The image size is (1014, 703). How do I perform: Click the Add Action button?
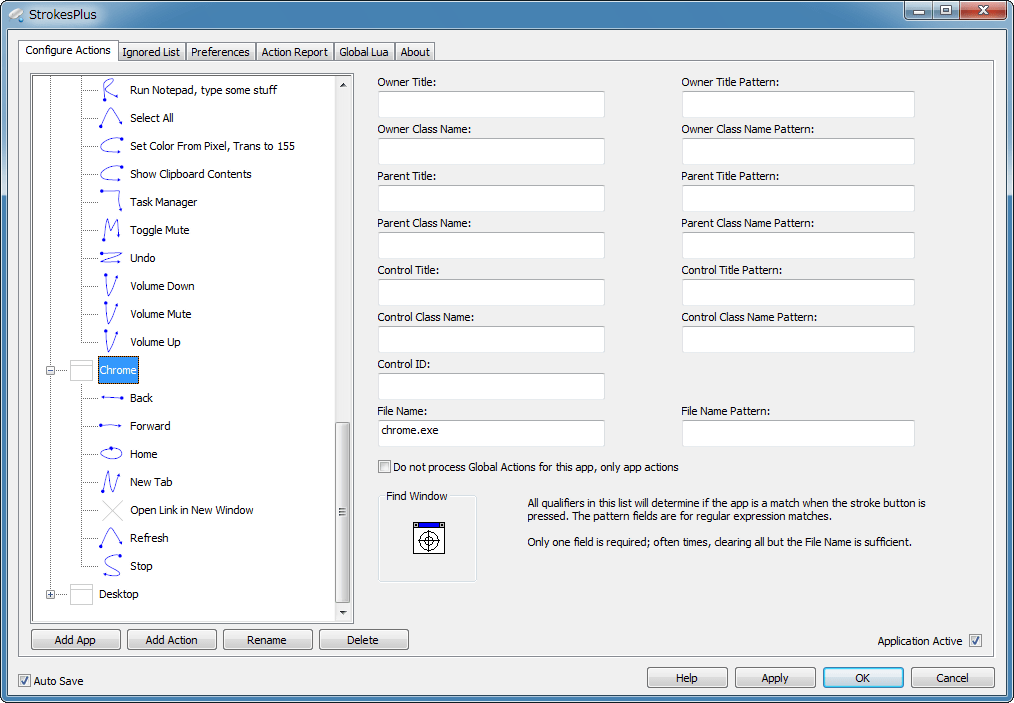(x=171, y=640)
